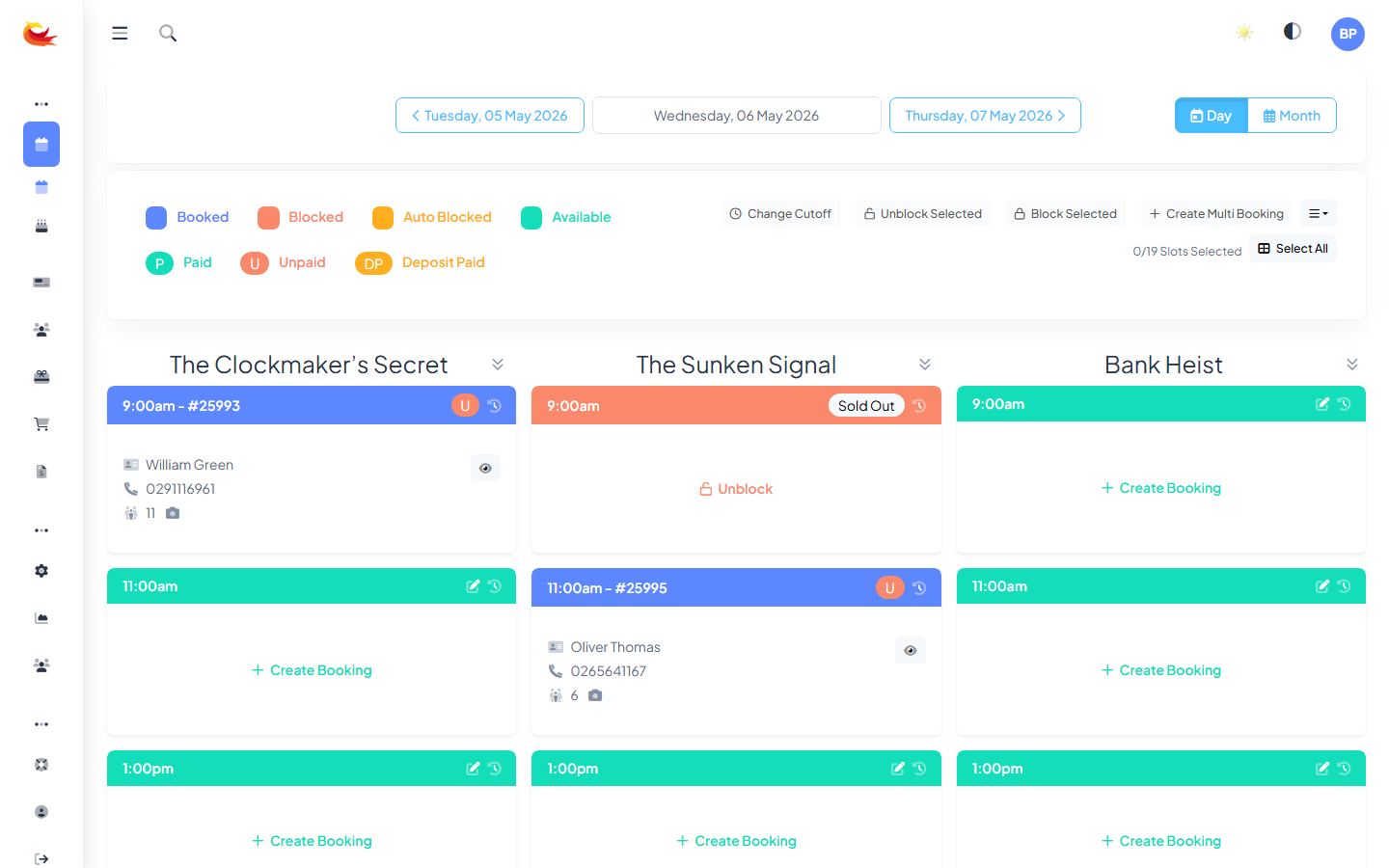Create Booking for Bank Heist 11:00am

pyautogui.click(x=1161, y=670)
